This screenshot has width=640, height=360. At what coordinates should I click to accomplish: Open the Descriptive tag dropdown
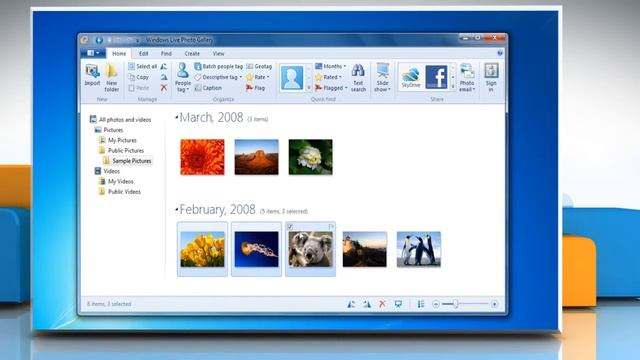click(x=240, y=77)
